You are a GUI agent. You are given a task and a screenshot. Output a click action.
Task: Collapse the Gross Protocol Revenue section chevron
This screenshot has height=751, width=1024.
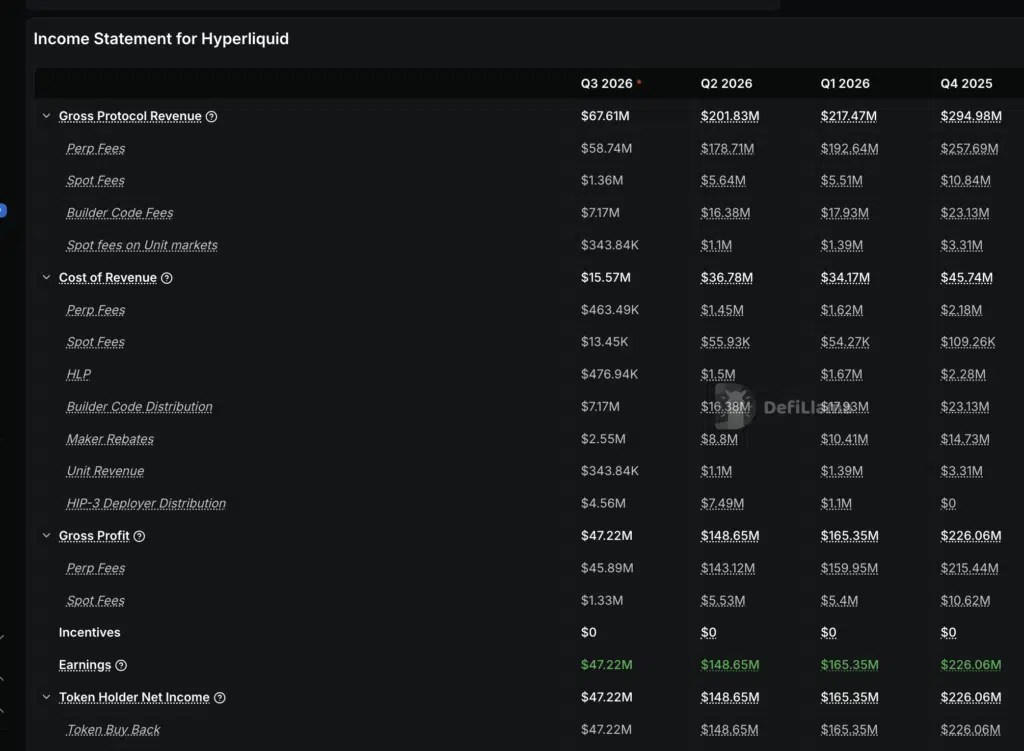click(x=46, y=116)
